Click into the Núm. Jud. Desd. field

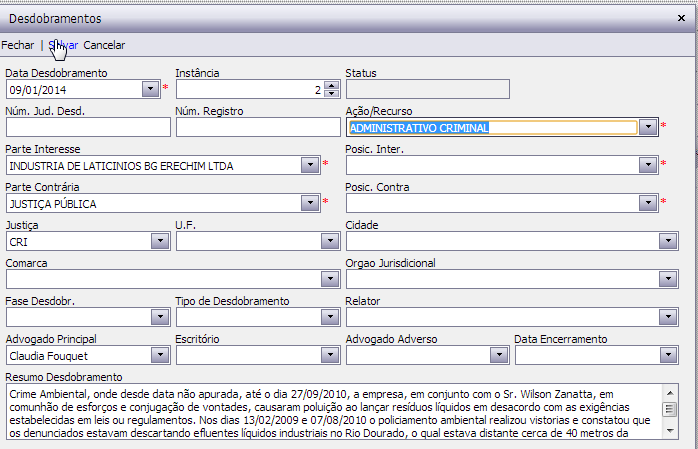(x=88, y=127)
